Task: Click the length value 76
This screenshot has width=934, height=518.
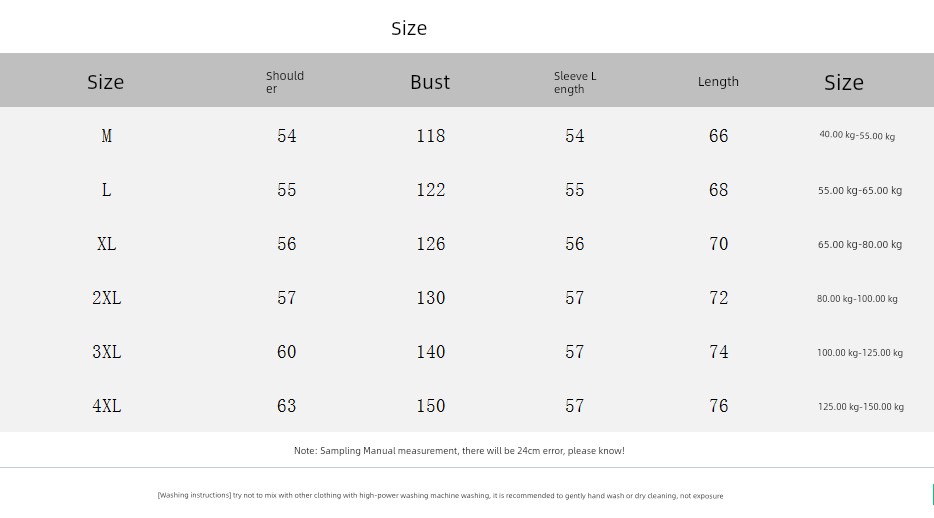Action: (x=718, y=405)
